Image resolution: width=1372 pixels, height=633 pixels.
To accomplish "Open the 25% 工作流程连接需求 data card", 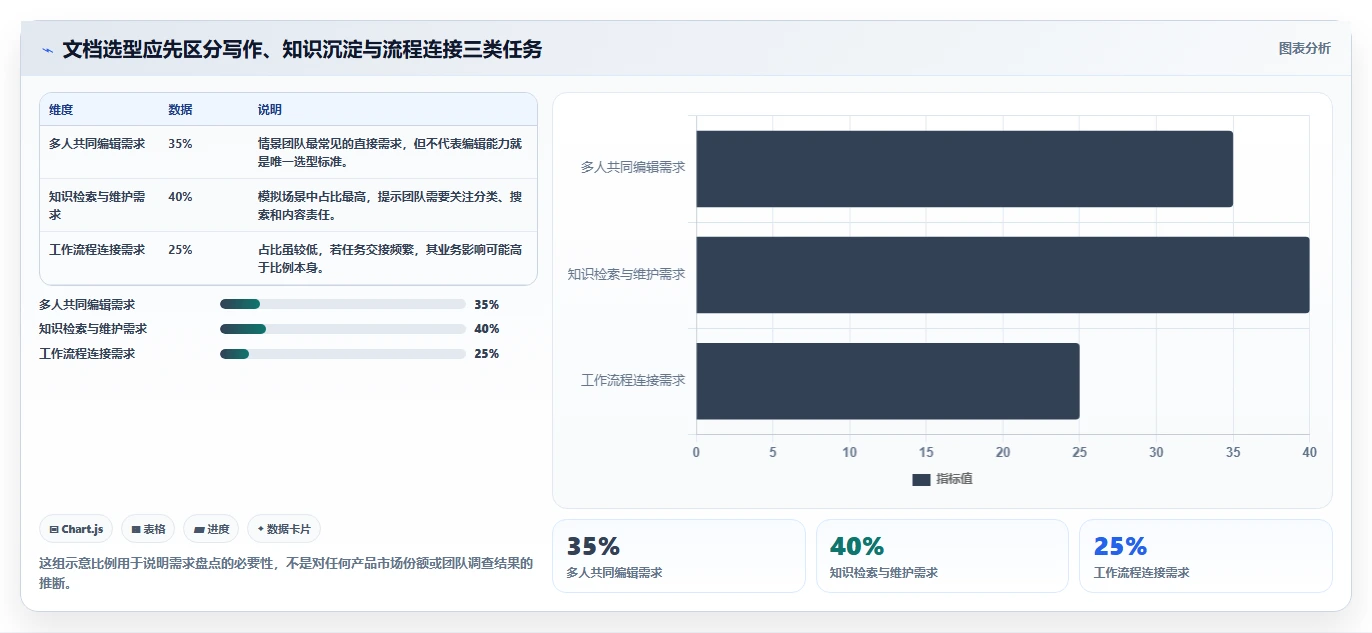I will click(1206, 556).
